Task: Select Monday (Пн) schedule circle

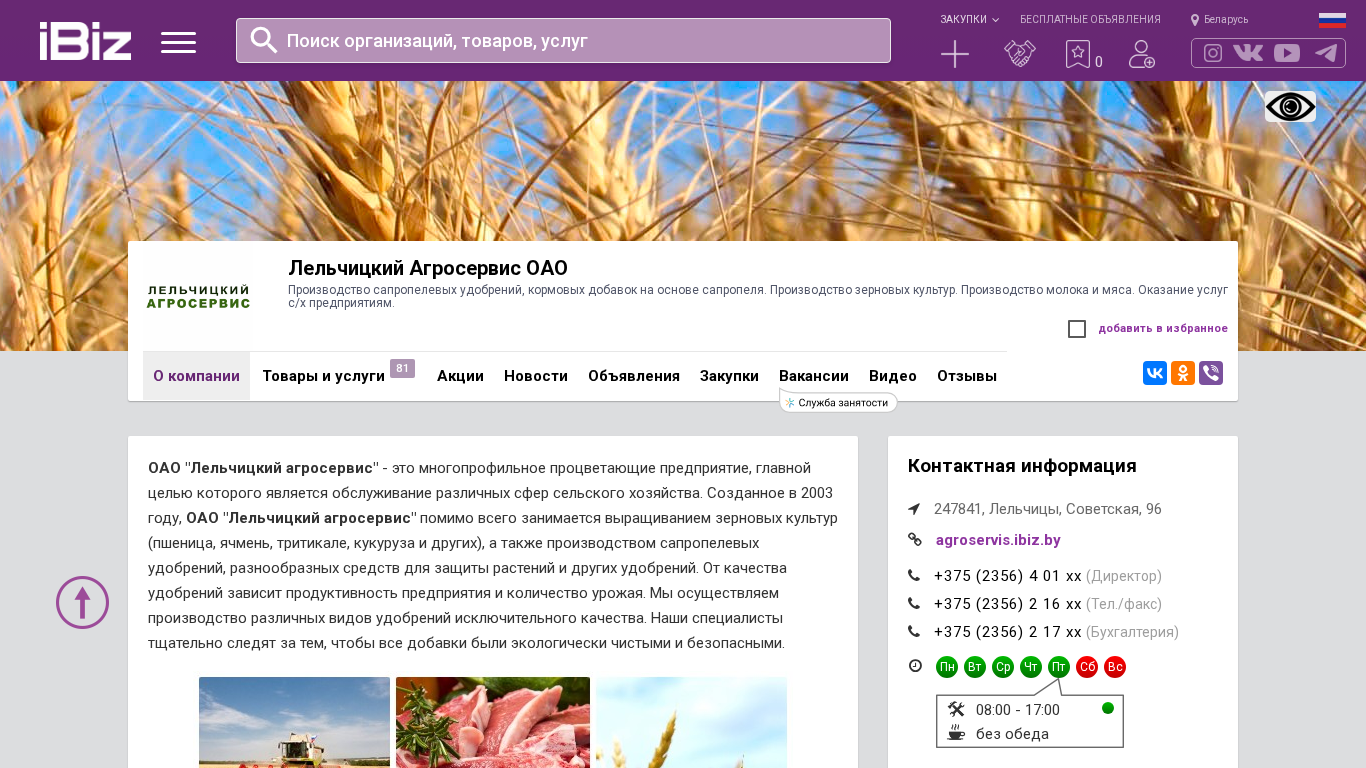Action: click(947, 667)
